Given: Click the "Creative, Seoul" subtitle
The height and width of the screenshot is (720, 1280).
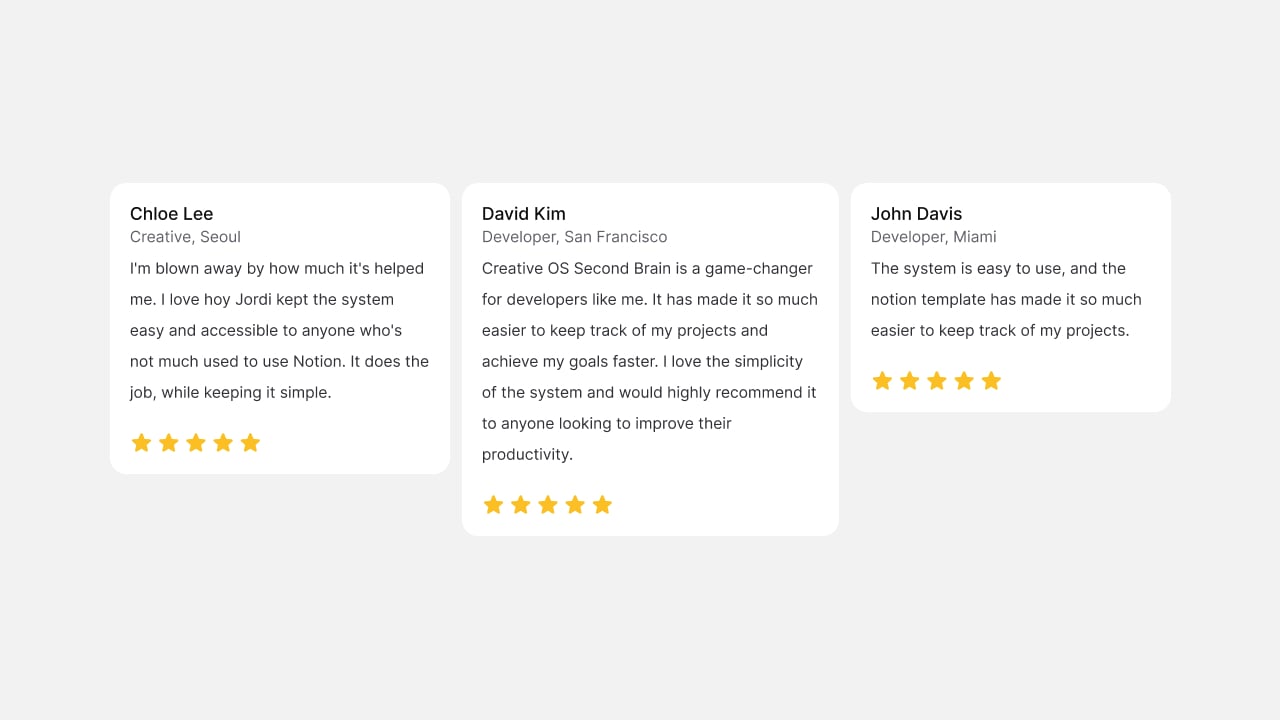Looking at the screenshot, I should pyautogui.click(x=185, y=237).
